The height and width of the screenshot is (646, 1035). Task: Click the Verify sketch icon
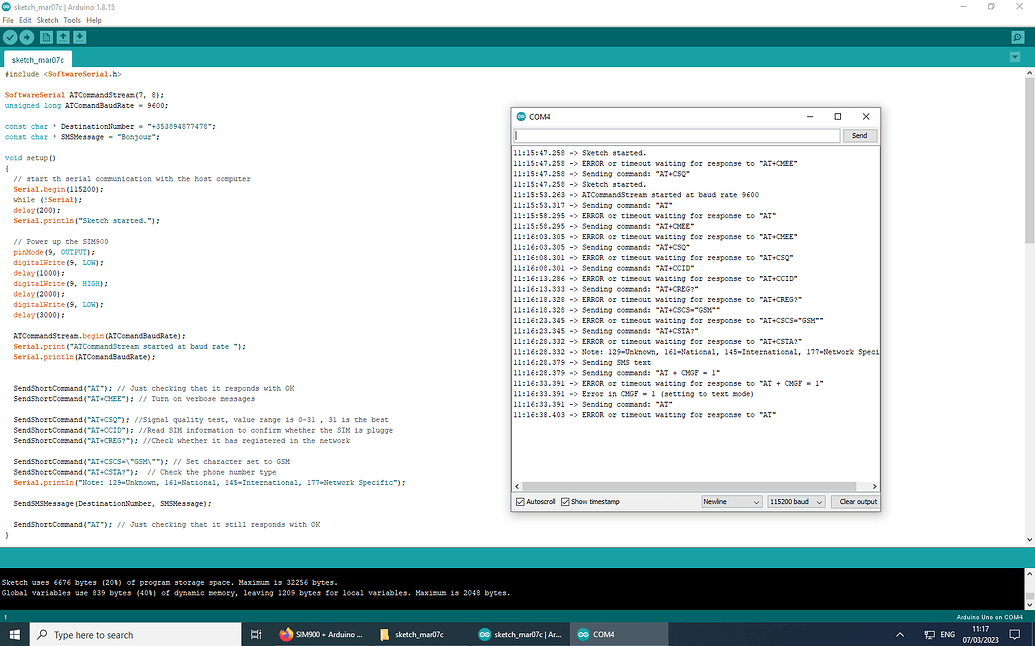9,37
